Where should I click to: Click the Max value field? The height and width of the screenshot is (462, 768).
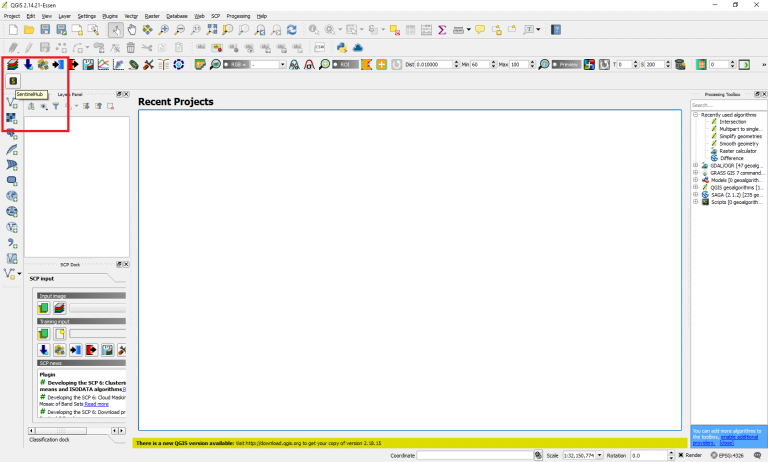tap(519, 65)
